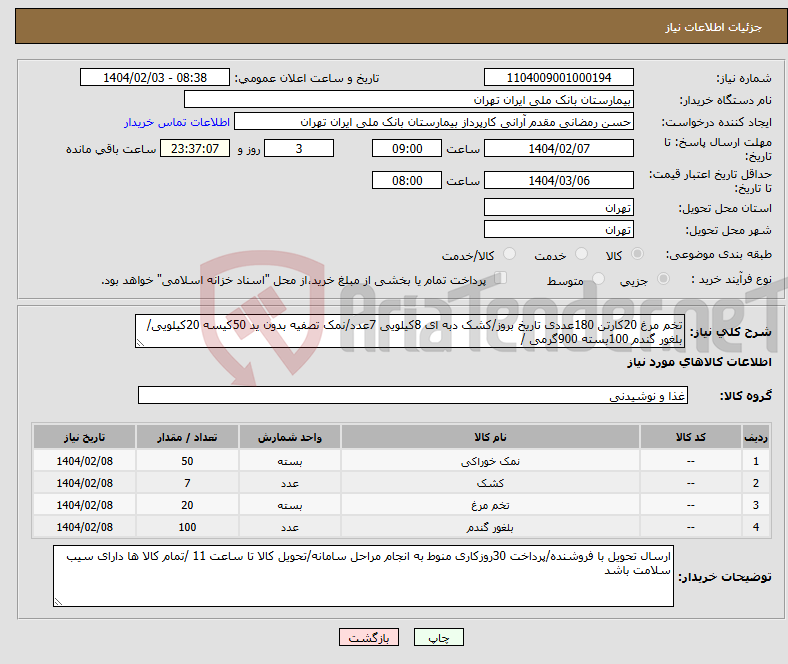Toggle the اسناد خزانه اسلامی payment checkbox
This screenshot has width=788, height=664.
point(502,279)
